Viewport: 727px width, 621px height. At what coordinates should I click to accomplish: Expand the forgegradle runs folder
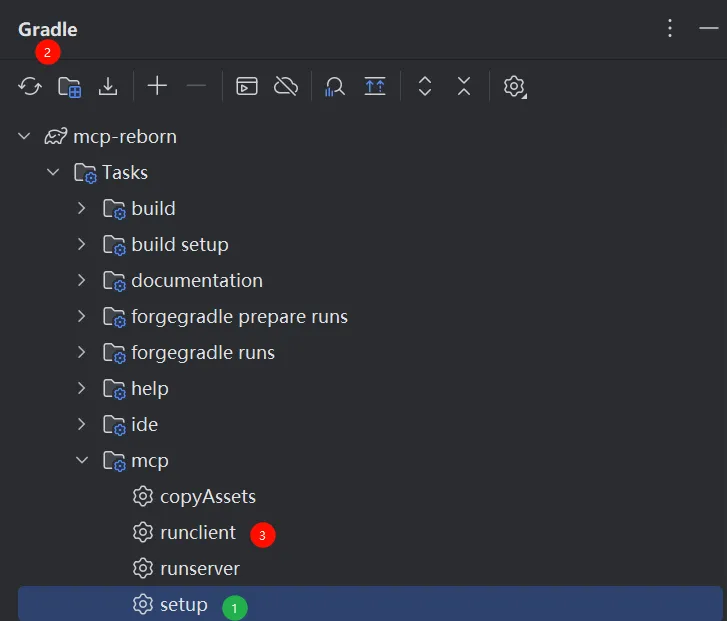[83, 353]
